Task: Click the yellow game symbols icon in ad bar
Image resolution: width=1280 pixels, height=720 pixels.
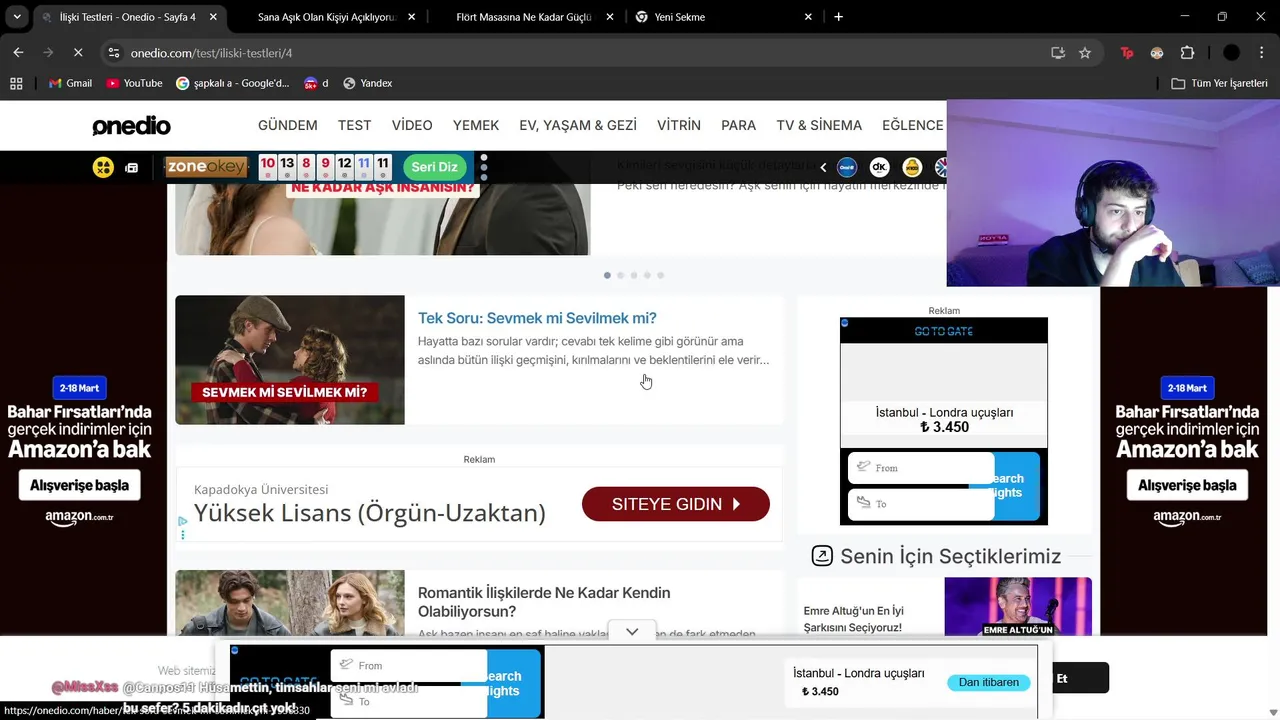Action: 103,167
